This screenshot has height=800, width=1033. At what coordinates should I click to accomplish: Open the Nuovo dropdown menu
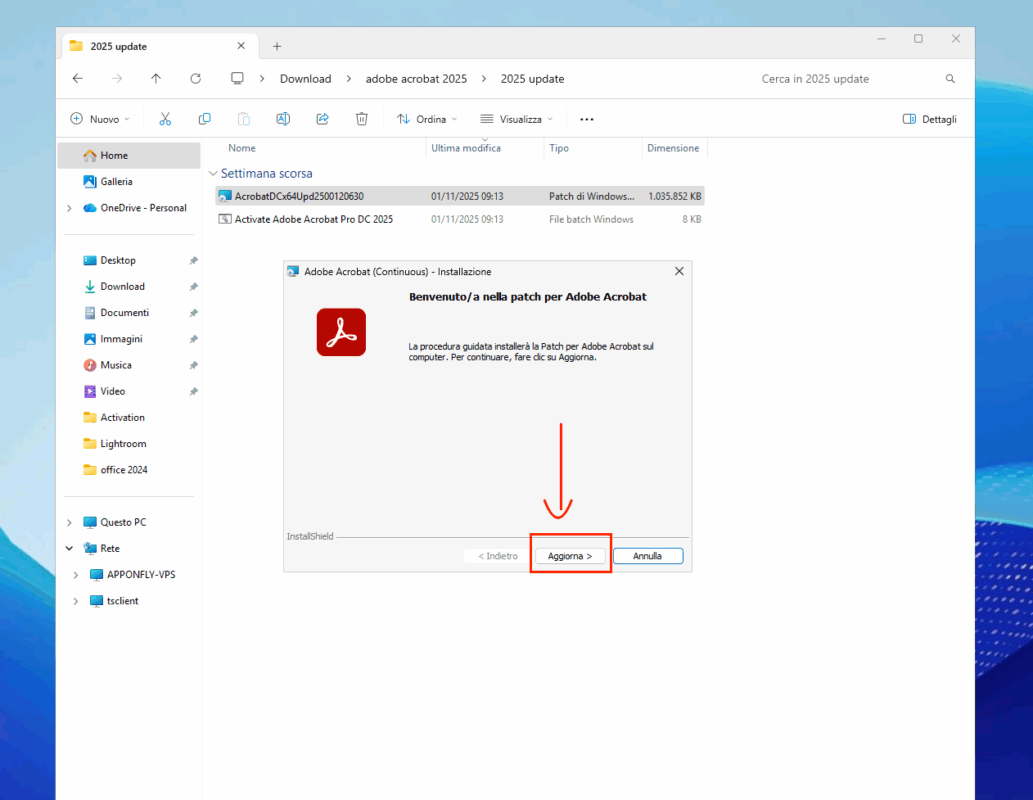100,119
